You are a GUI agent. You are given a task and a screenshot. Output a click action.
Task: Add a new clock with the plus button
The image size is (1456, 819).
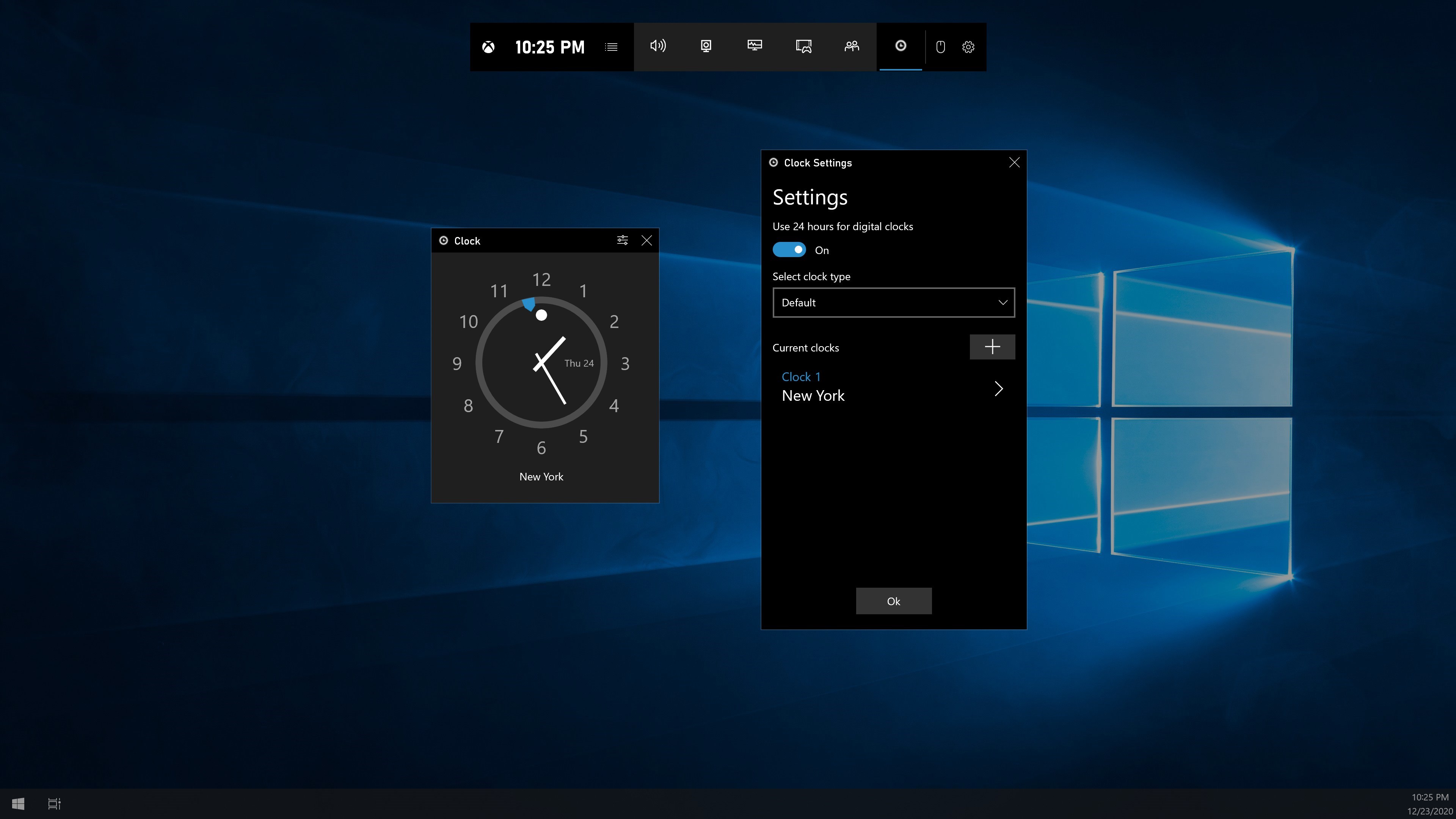[x=992, y=347]
